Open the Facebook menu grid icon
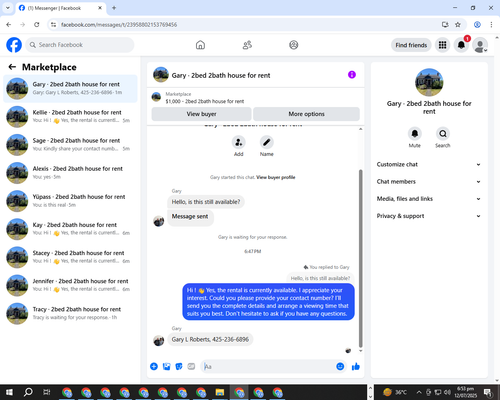The image size is (500, 400). pos(442,45)
